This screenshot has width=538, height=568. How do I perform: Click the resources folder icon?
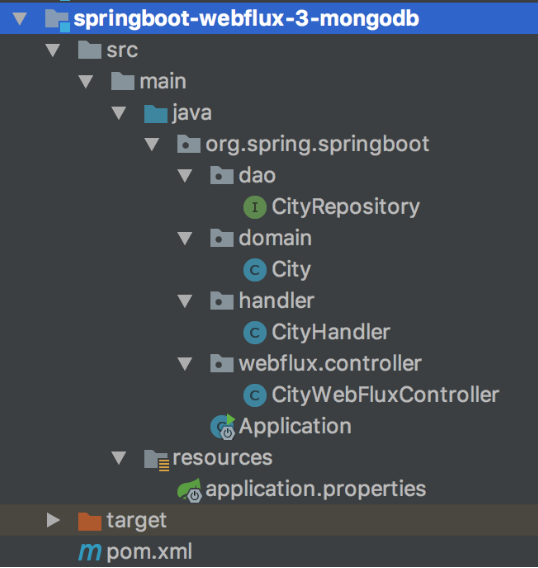pyautogui.click(x=157, y=460)
